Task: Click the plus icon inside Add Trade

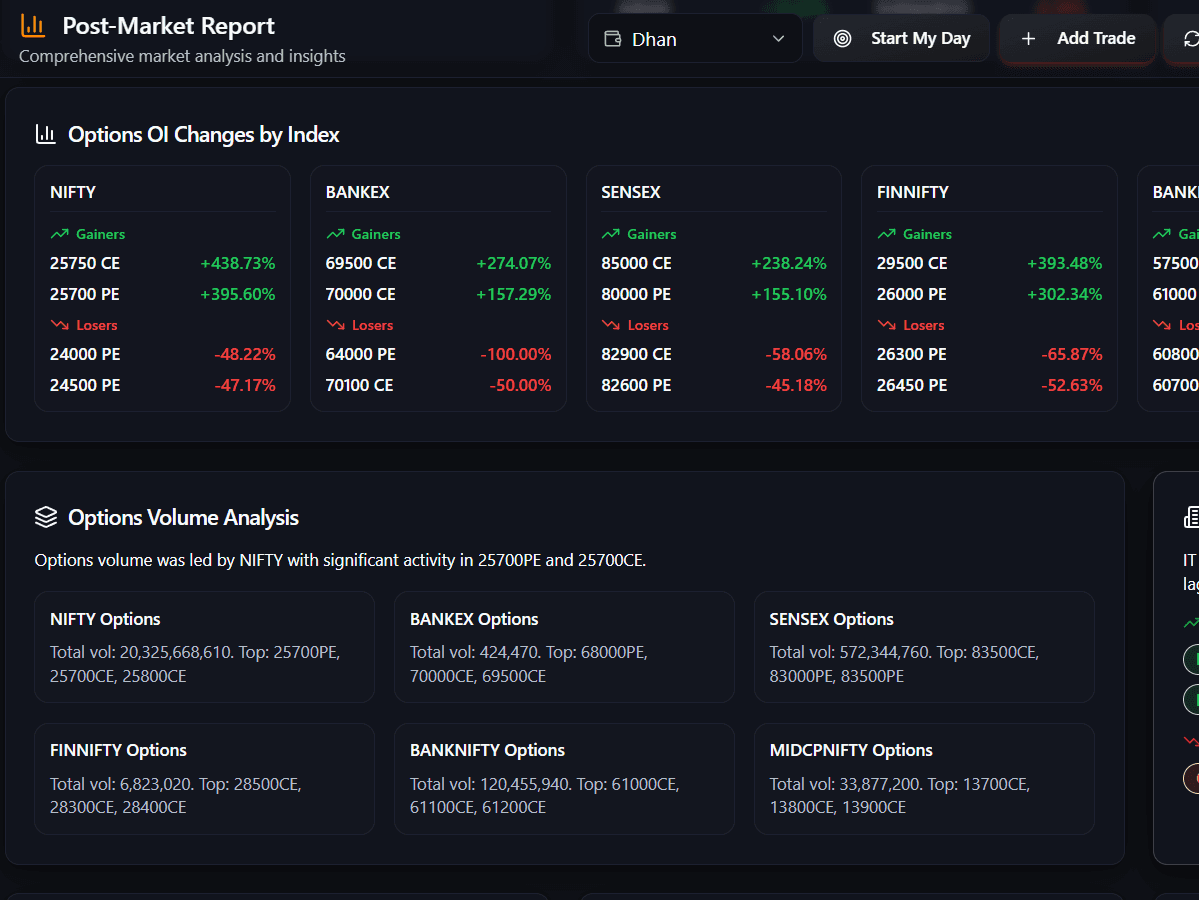Action: [x=1028, y=39]
